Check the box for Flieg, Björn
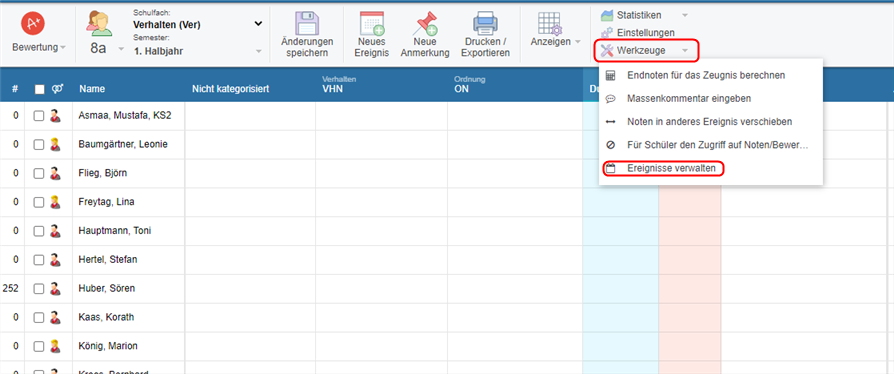The height and width of the screenshot is (374, 894). tap(39, 173)
